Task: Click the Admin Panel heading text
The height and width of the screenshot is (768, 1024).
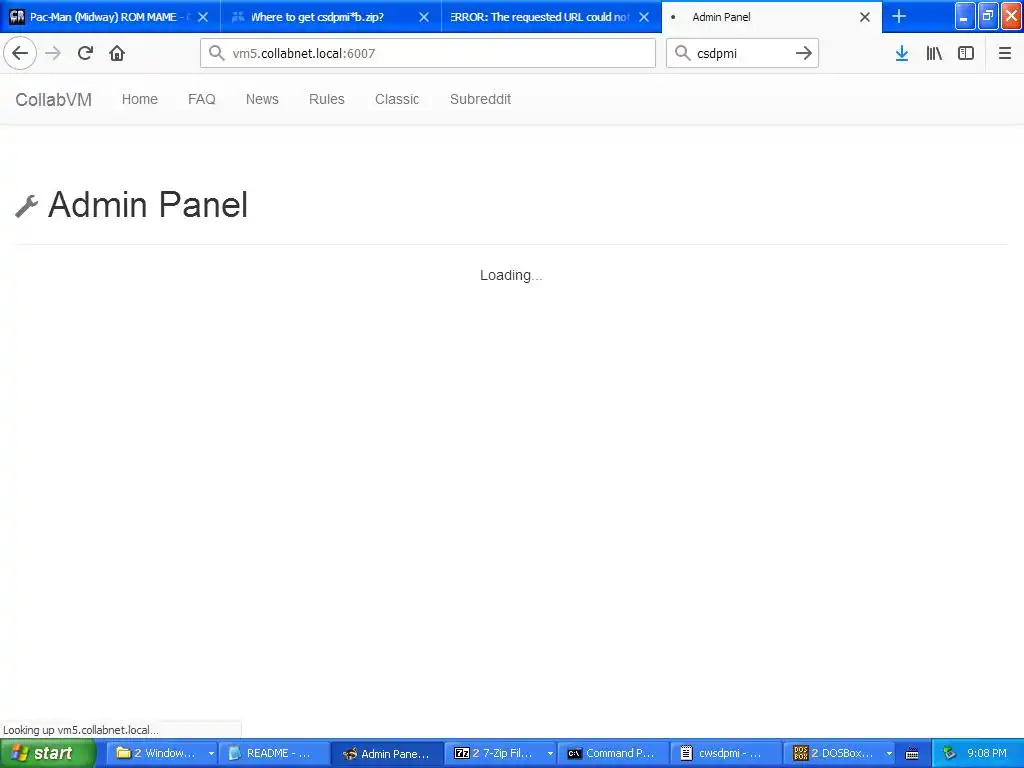Action: [x=148, y=204]
